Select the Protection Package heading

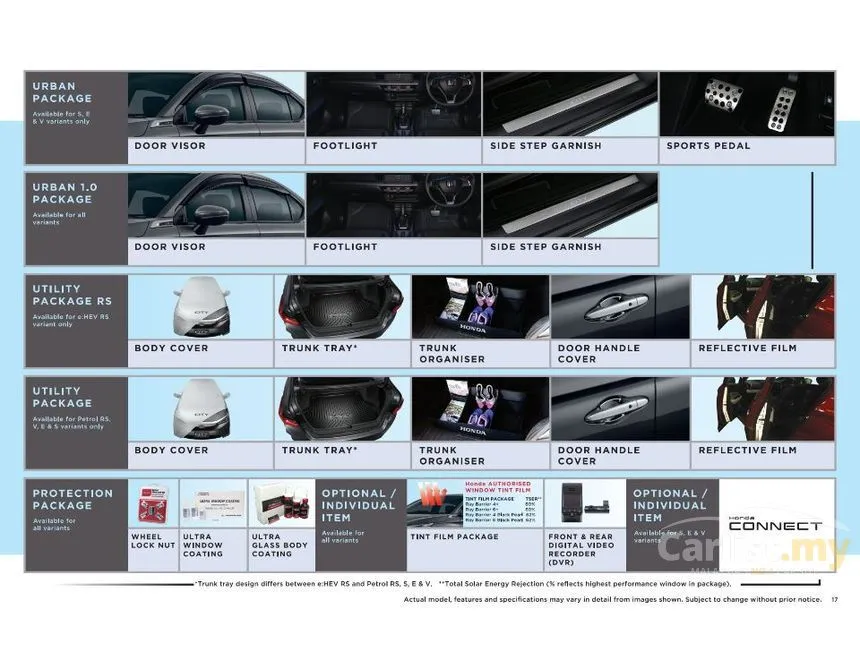[x=73, y=499]
